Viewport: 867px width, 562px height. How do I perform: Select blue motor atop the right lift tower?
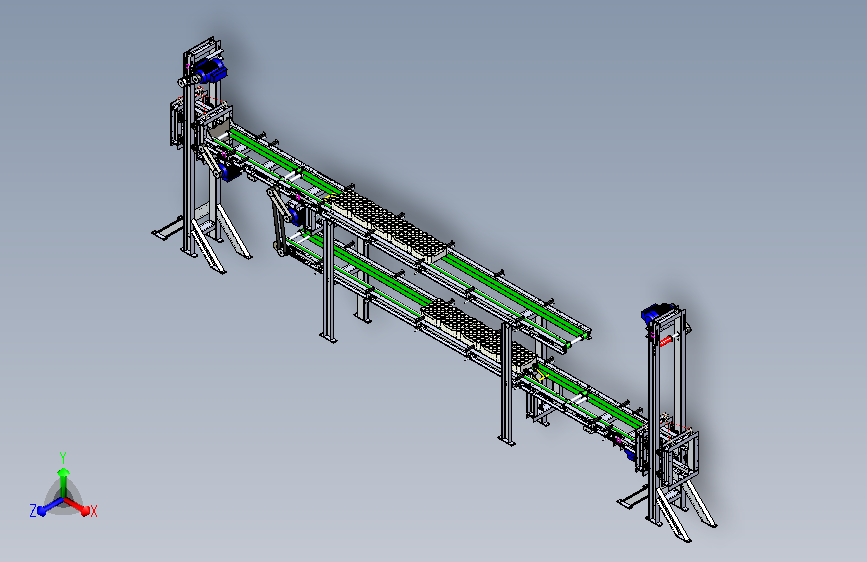(x=656, y=313)
